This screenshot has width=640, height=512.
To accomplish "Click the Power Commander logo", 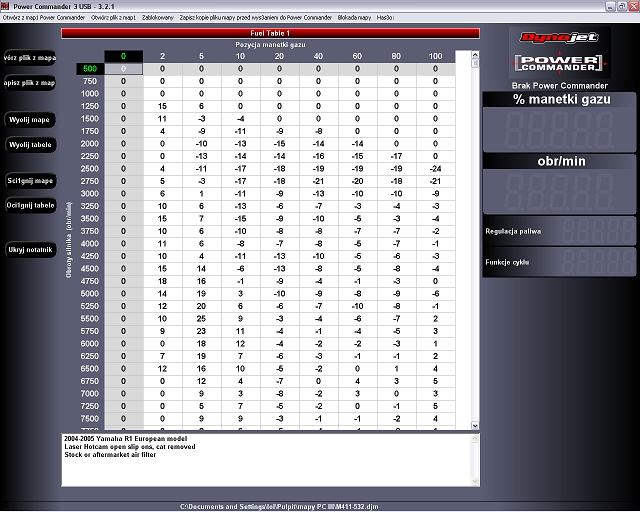I will [561, 67].
